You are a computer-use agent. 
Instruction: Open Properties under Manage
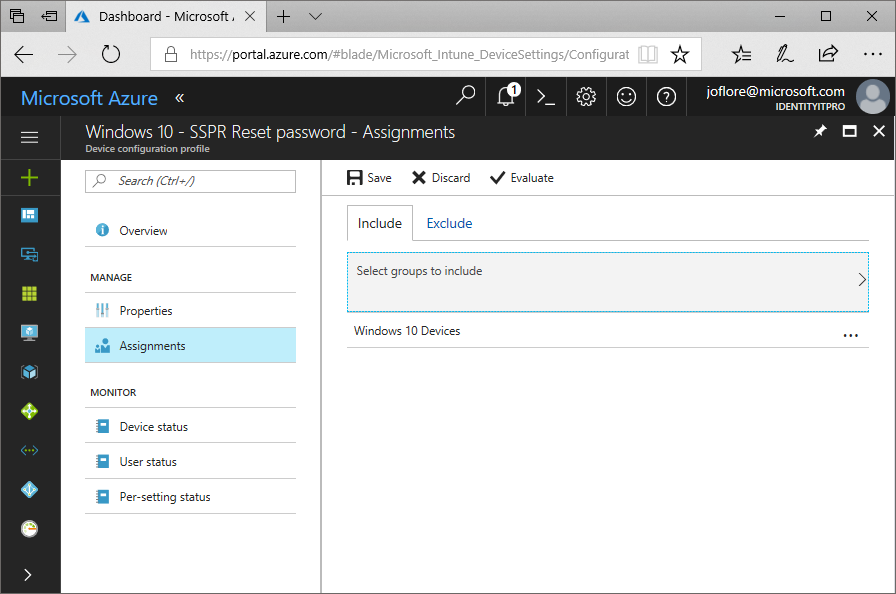pos(190,311)
